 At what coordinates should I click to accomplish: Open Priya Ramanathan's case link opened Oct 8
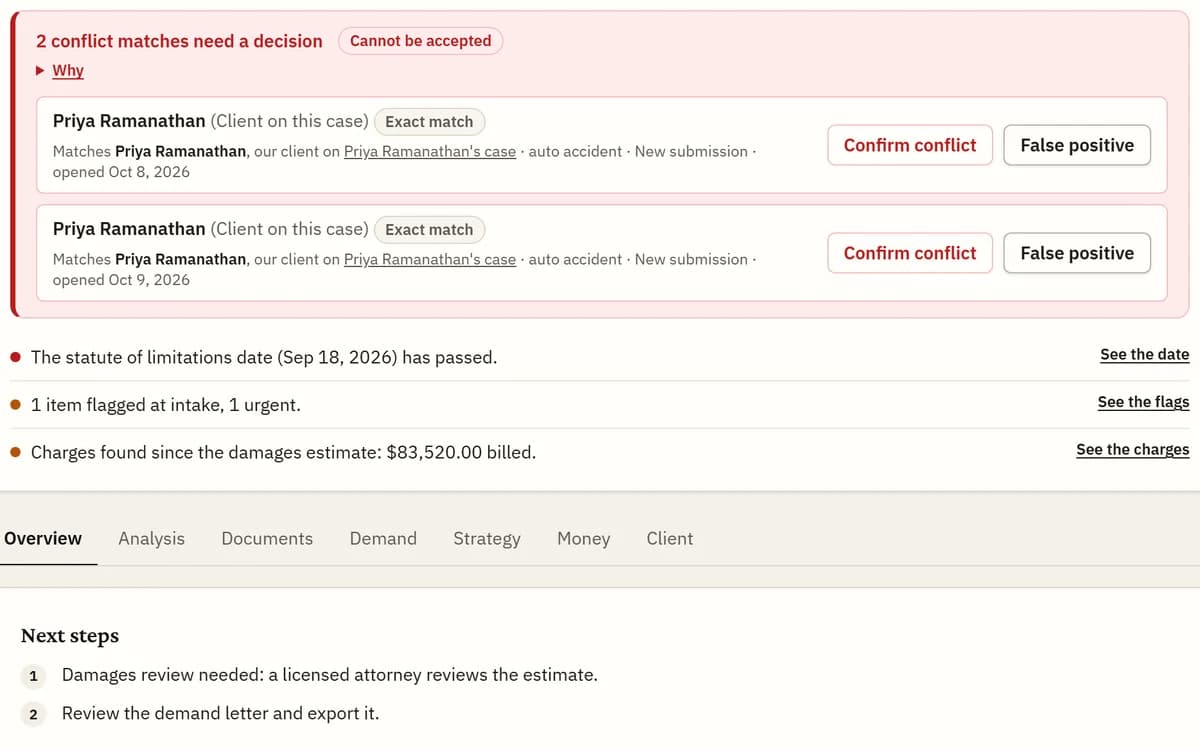coord(430,151)
